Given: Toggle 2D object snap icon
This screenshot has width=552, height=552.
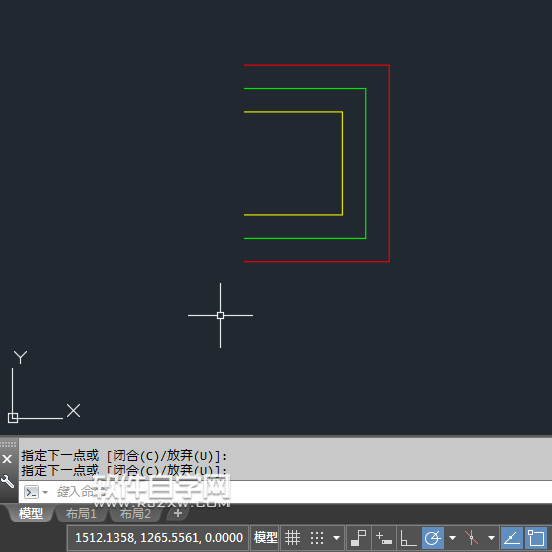Looking at the screenshot, I should (x=536, y=538).
